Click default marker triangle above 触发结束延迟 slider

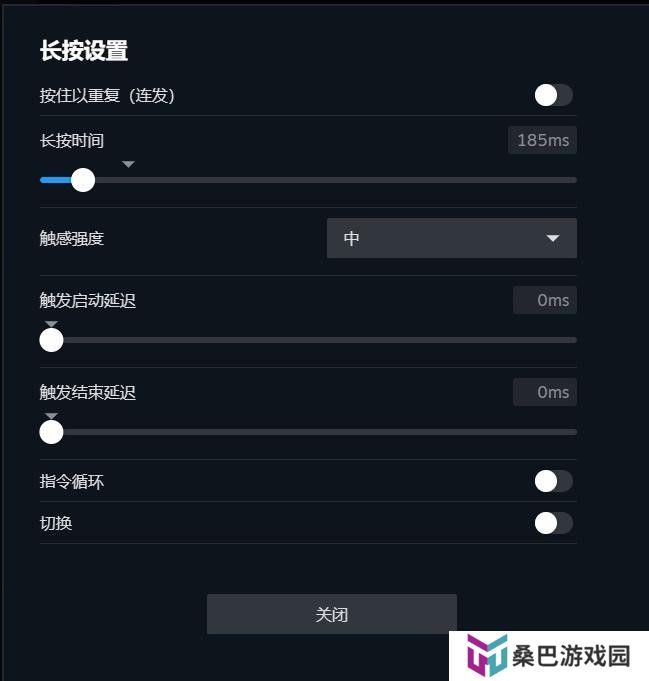tap(51, 416)
